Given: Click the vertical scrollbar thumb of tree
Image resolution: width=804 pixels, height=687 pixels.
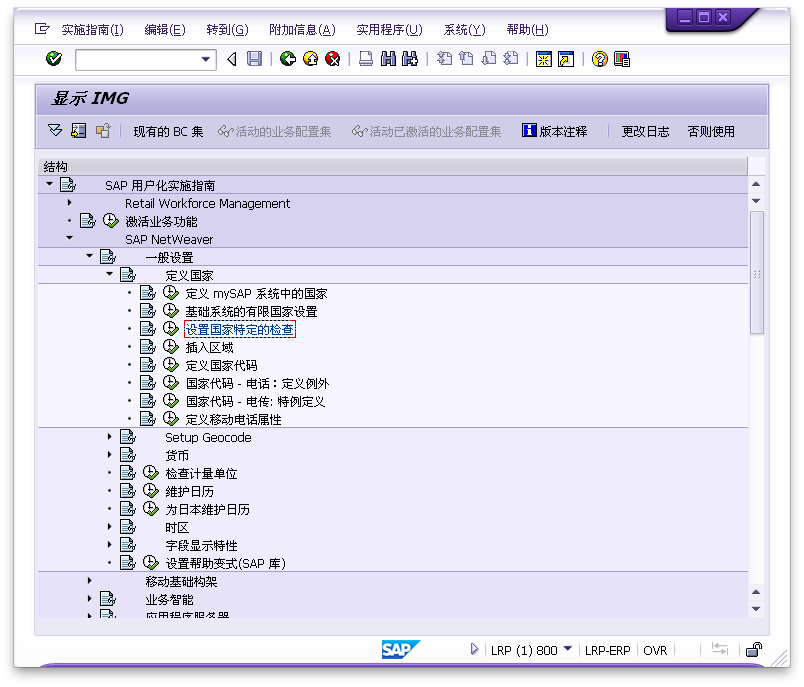Looking at the screenshot, I should pos(756,273).
